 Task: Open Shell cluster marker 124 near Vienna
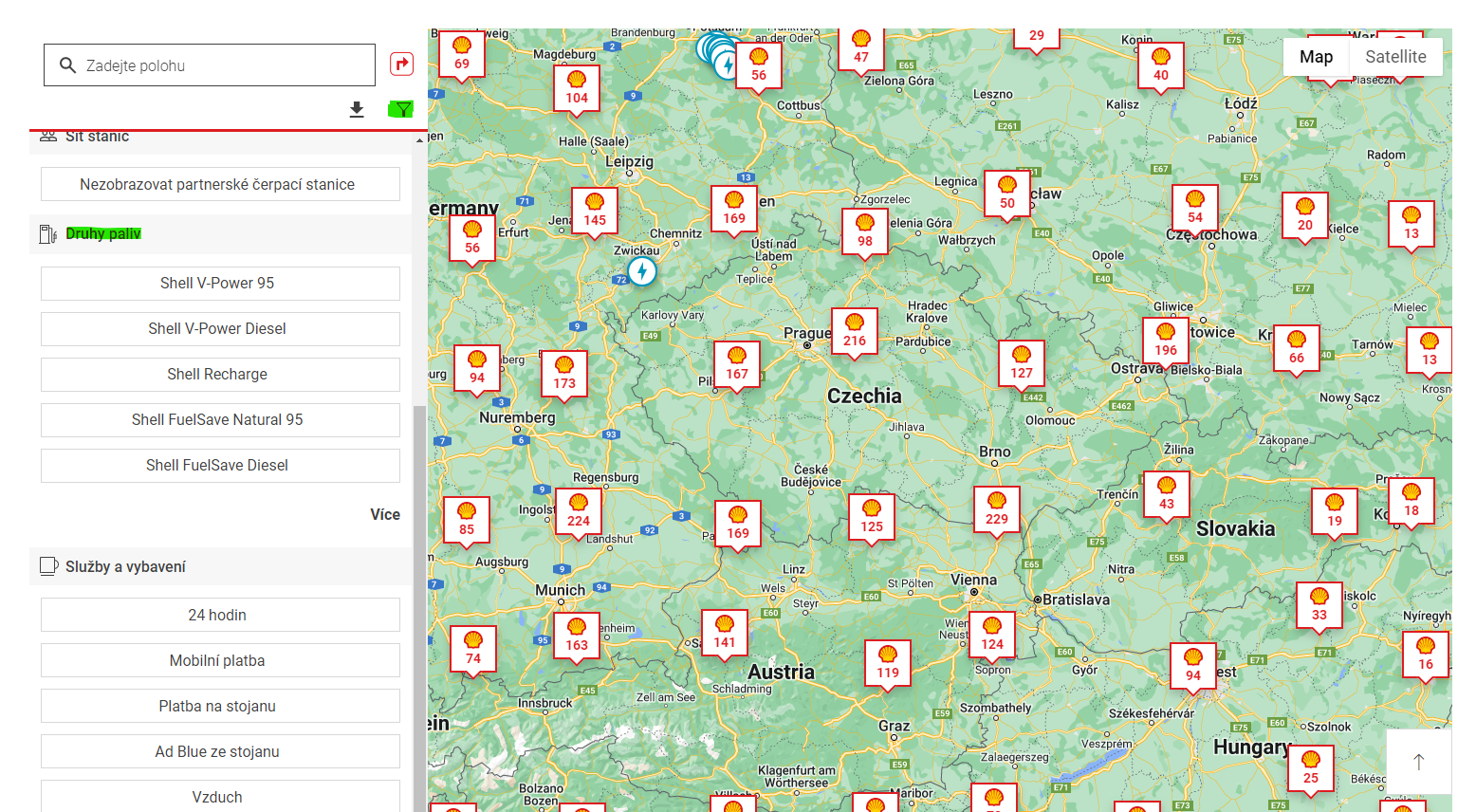click(x=992, y=636)
